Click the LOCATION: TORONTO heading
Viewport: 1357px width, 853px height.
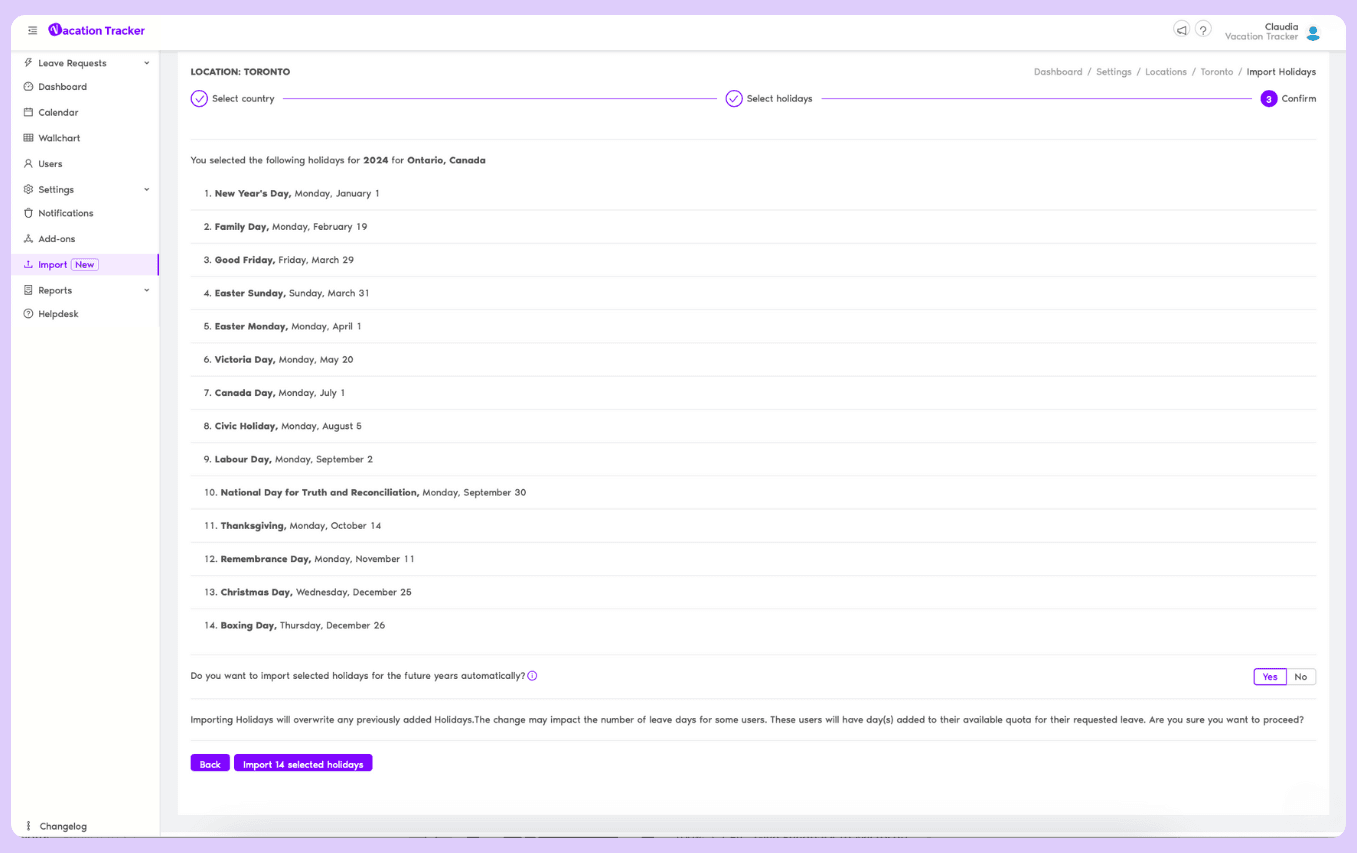[240, 72]
